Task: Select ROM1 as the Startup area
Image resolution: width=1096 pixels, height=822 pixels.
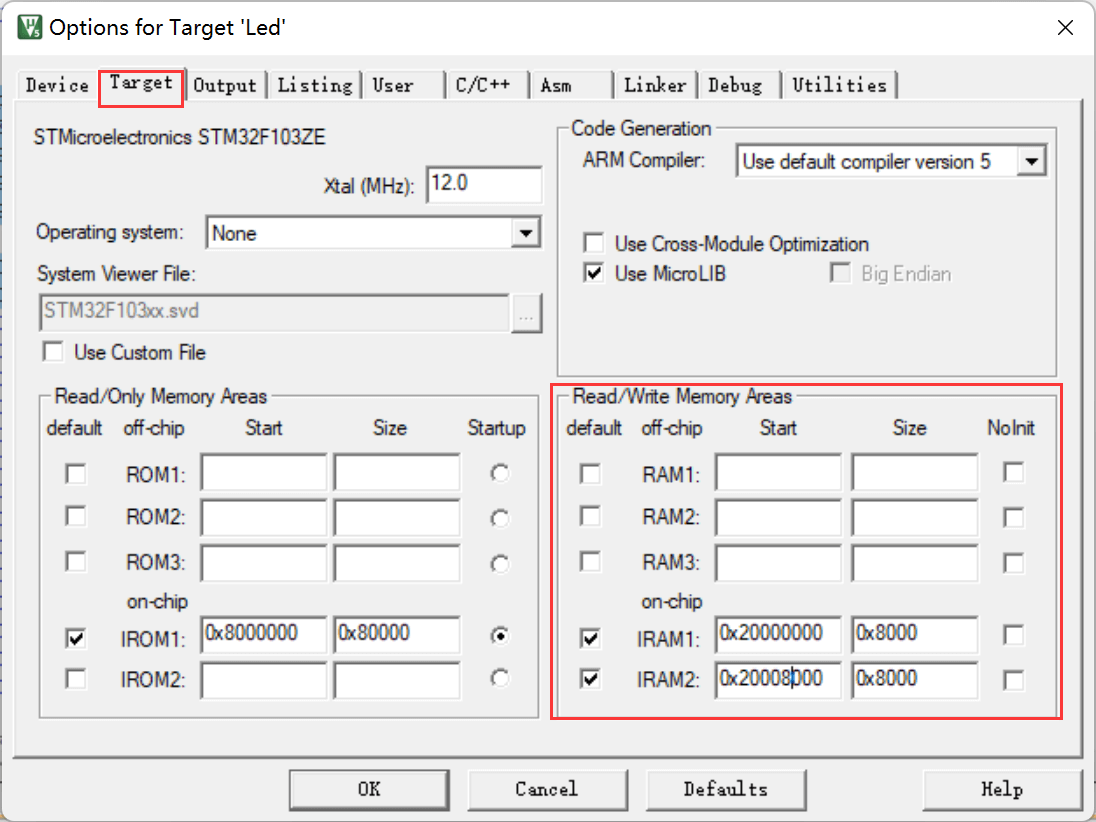Action: click(500, 474)
